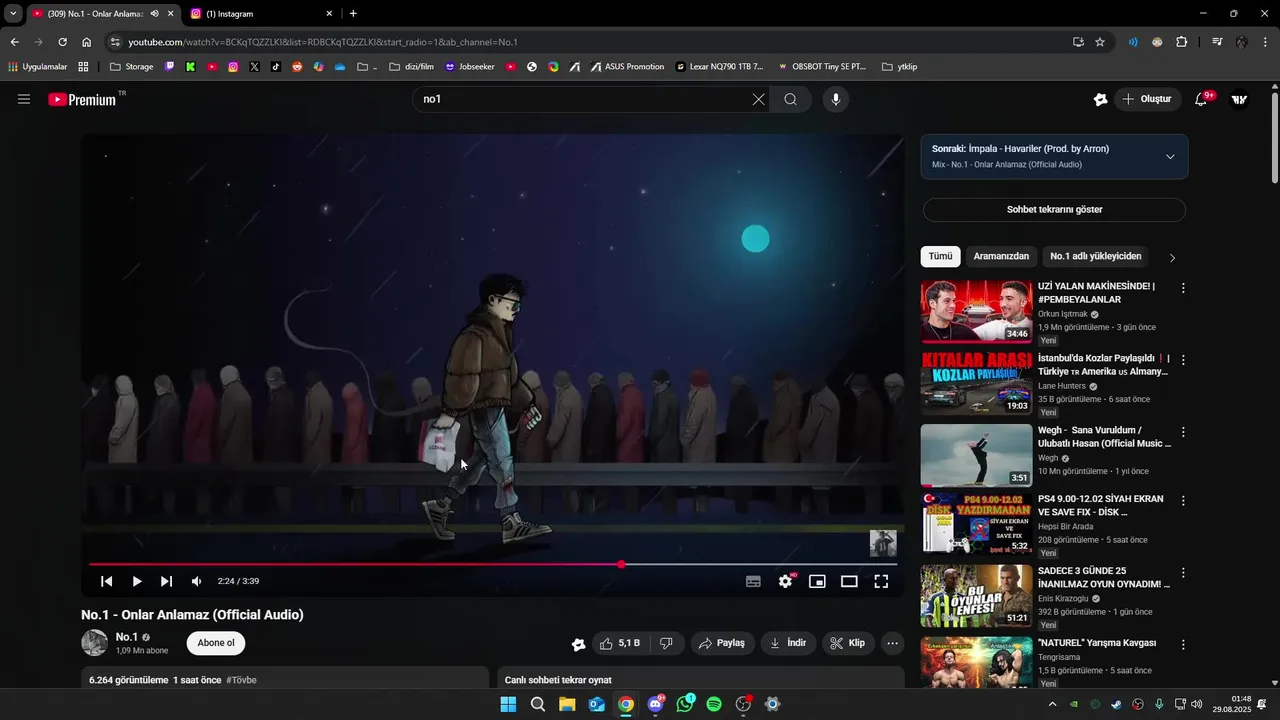1280x720 pixels.
Task: Create a clip with Klip
Action: 848,643
